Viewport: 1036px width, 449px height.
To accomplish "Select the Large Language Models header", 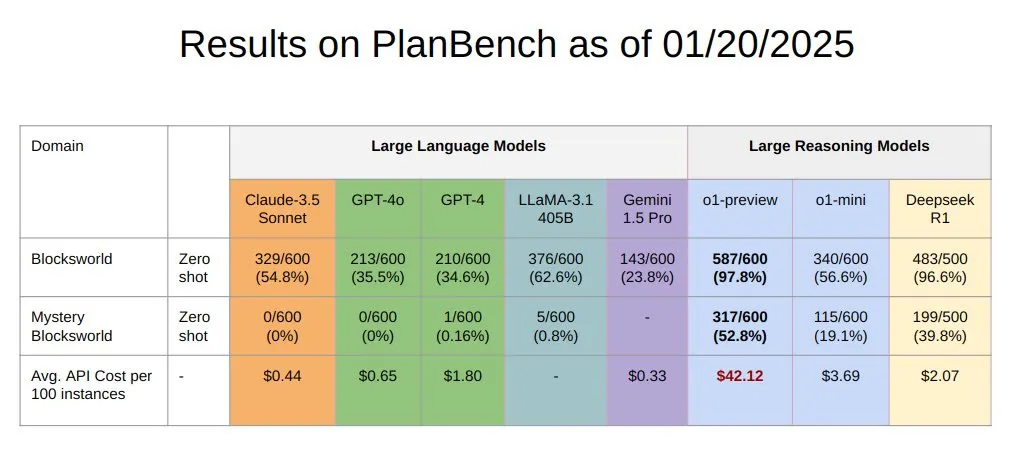I will point(458,146).
